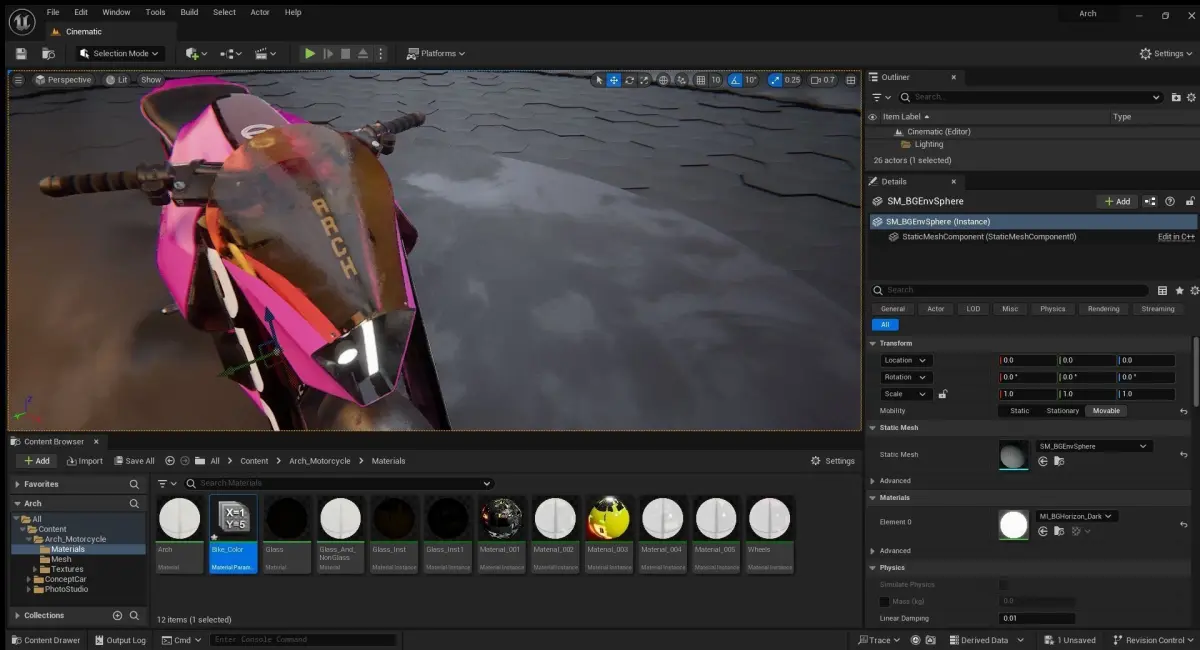Open the Actor menu
Viewport: 1200px width, 650px height.
point(260,12)
